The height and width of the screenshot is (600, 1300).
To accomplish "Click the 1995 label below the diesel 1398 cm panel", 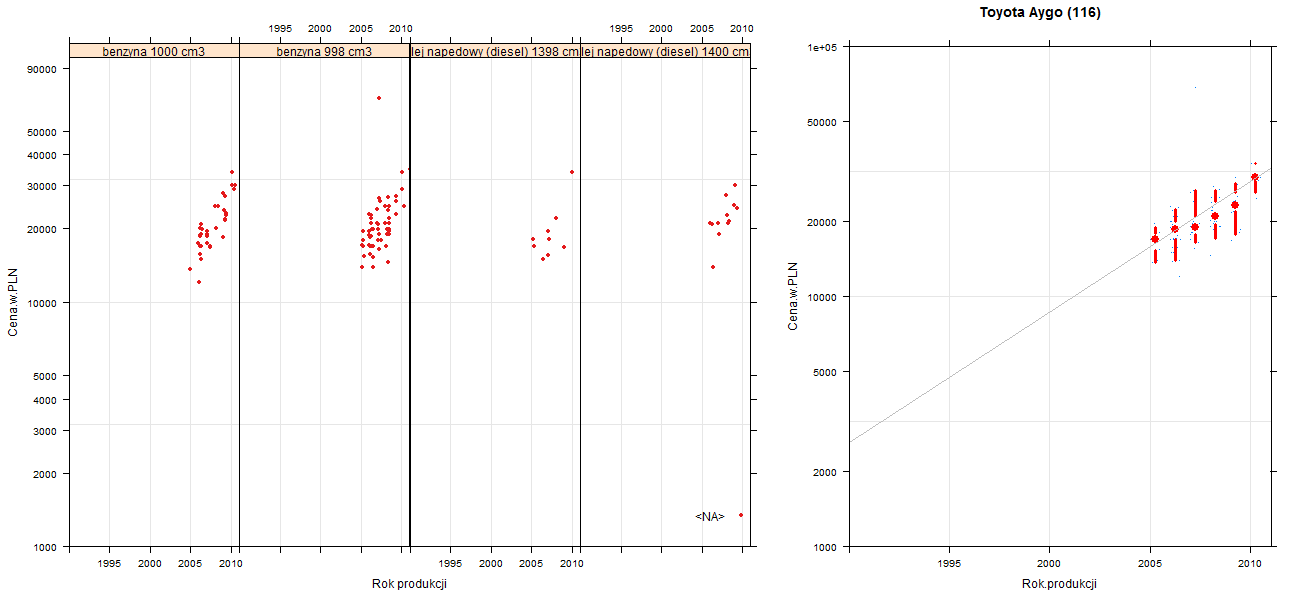I will tap(450, 564).
